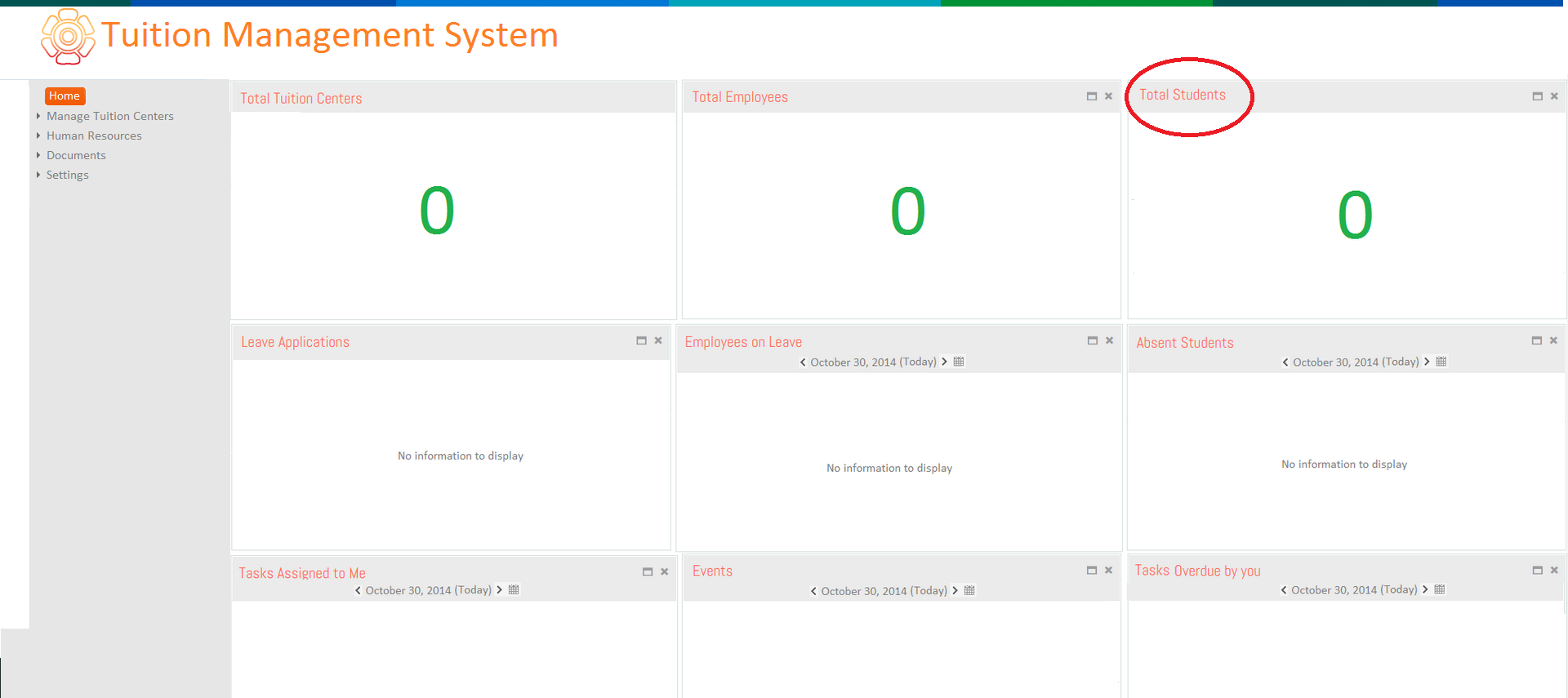Maximize the Tasks Assigned to Me panel
Viewport: 1568px width, 698px height.
(x=648, y=572)
